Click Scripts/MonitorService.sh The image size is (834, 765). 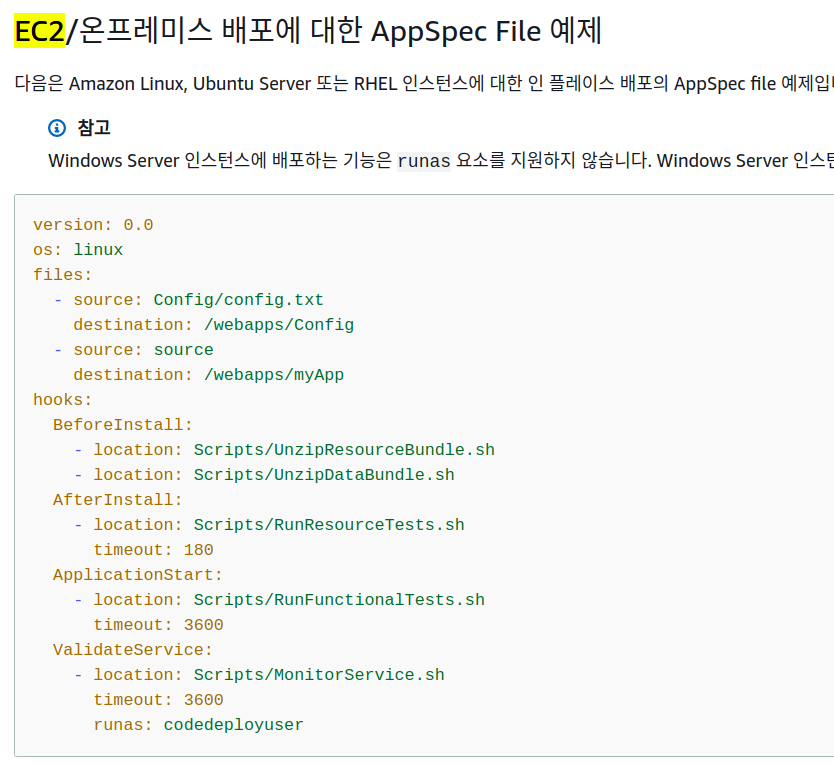pos(319,675)
